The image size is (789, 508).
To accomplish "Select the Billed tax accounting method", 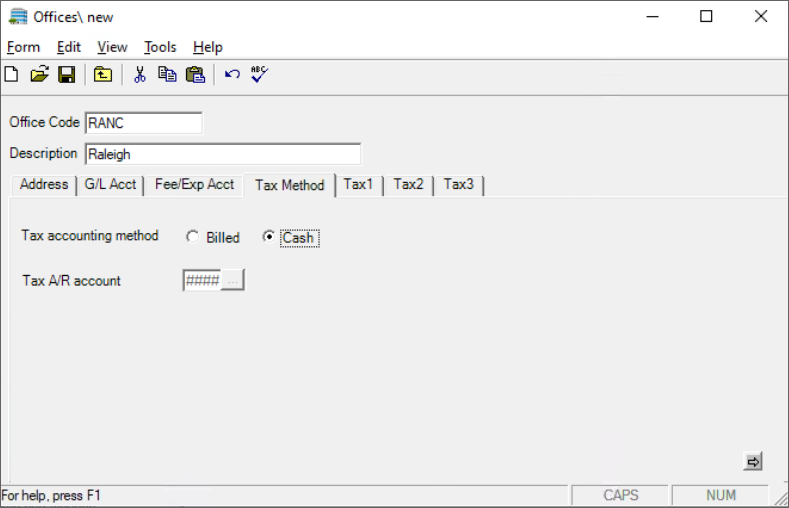I will click(193, 237).
